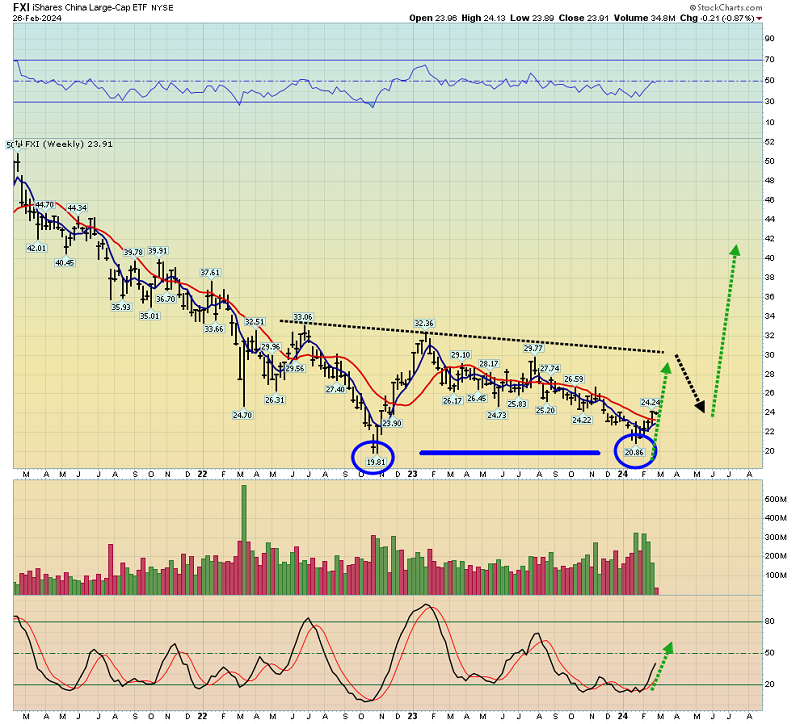Click the 26-Feb-2024 date label
800x724 pixels.
tap(37, 18)
